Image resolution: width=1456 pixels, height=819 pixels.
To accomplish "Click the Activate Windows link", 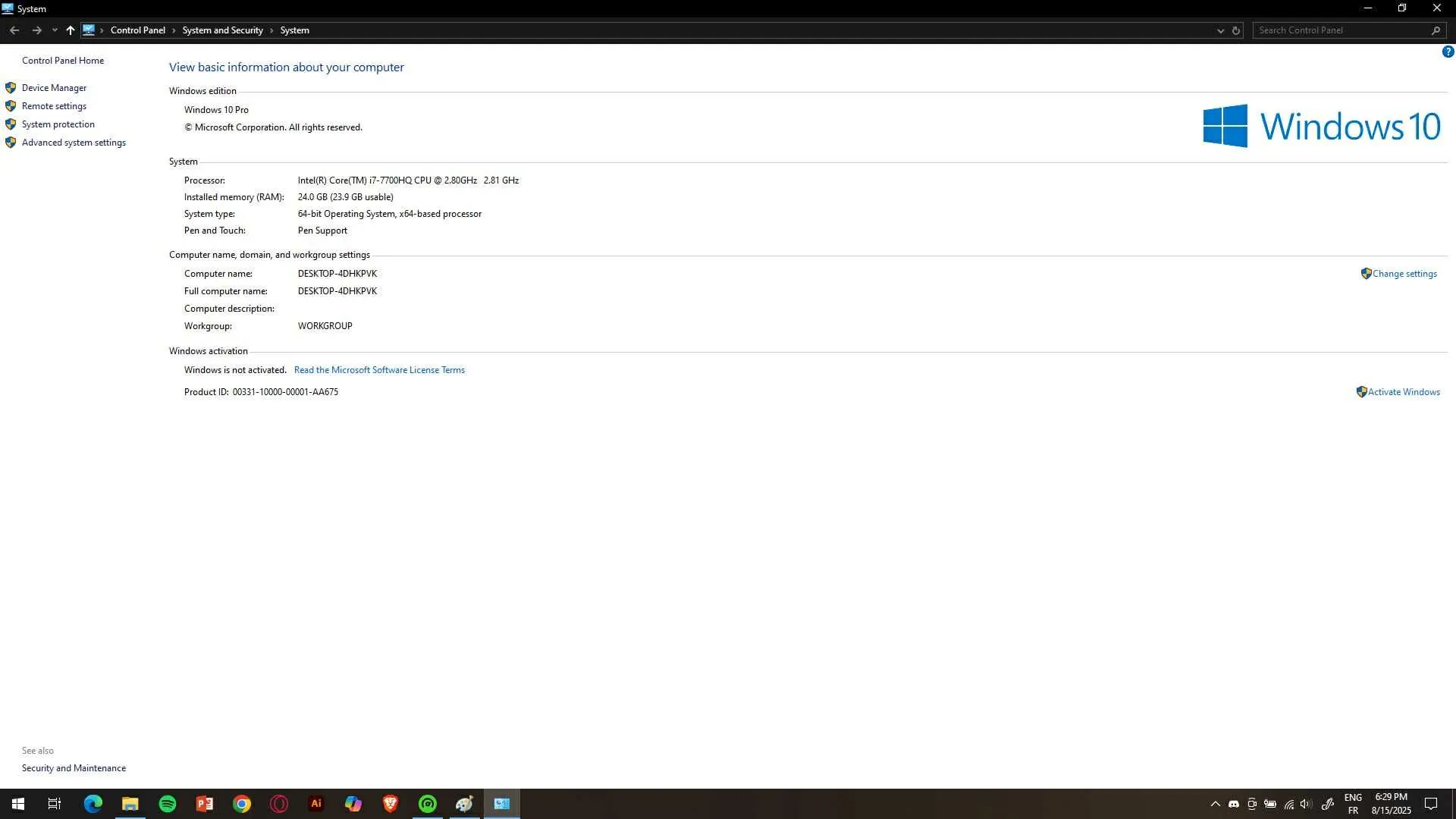I will [x=1404, y=392].
